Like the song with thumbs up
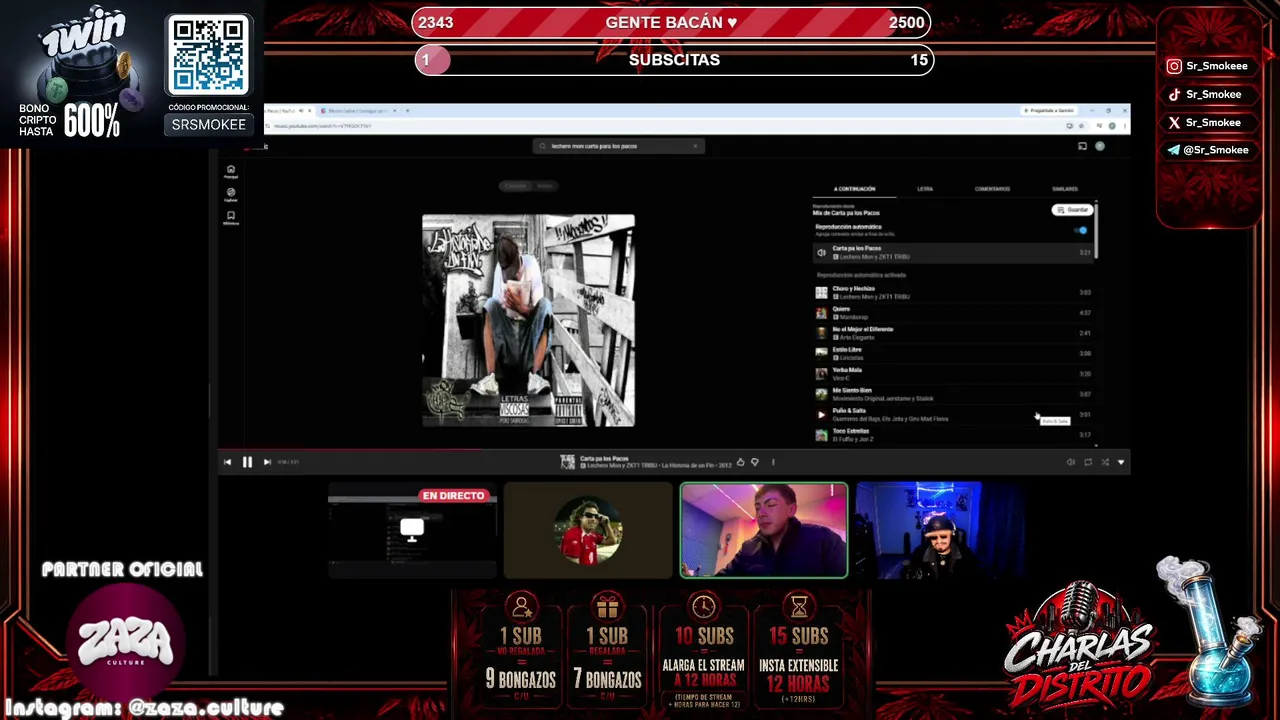Image resolution: width=1280 pixels, height=720 pixels. click(x=740, y=462)
